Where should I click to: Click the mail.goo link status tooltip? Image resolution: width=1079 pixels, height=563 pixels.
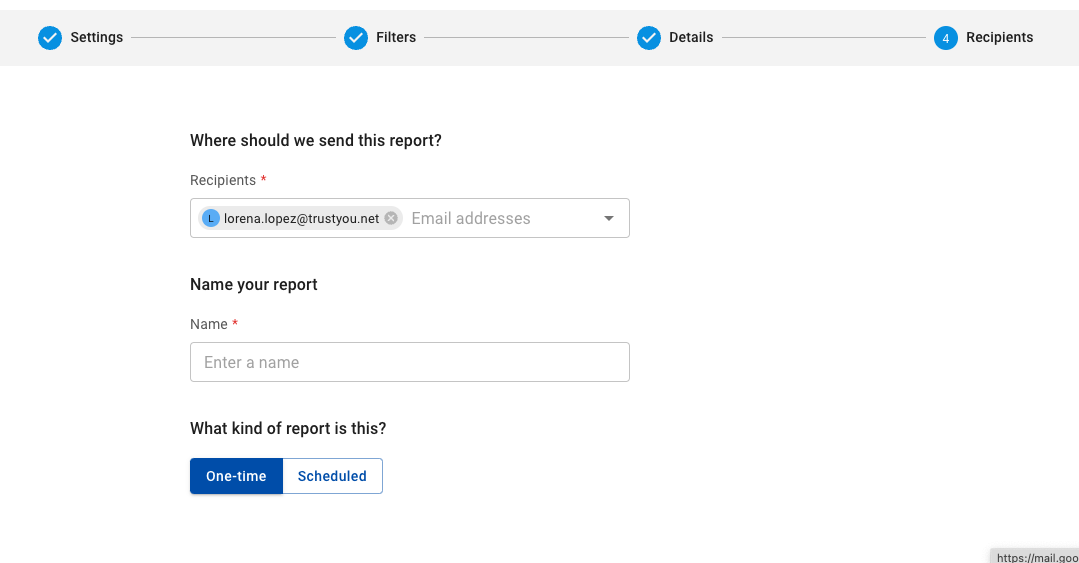1034,556
